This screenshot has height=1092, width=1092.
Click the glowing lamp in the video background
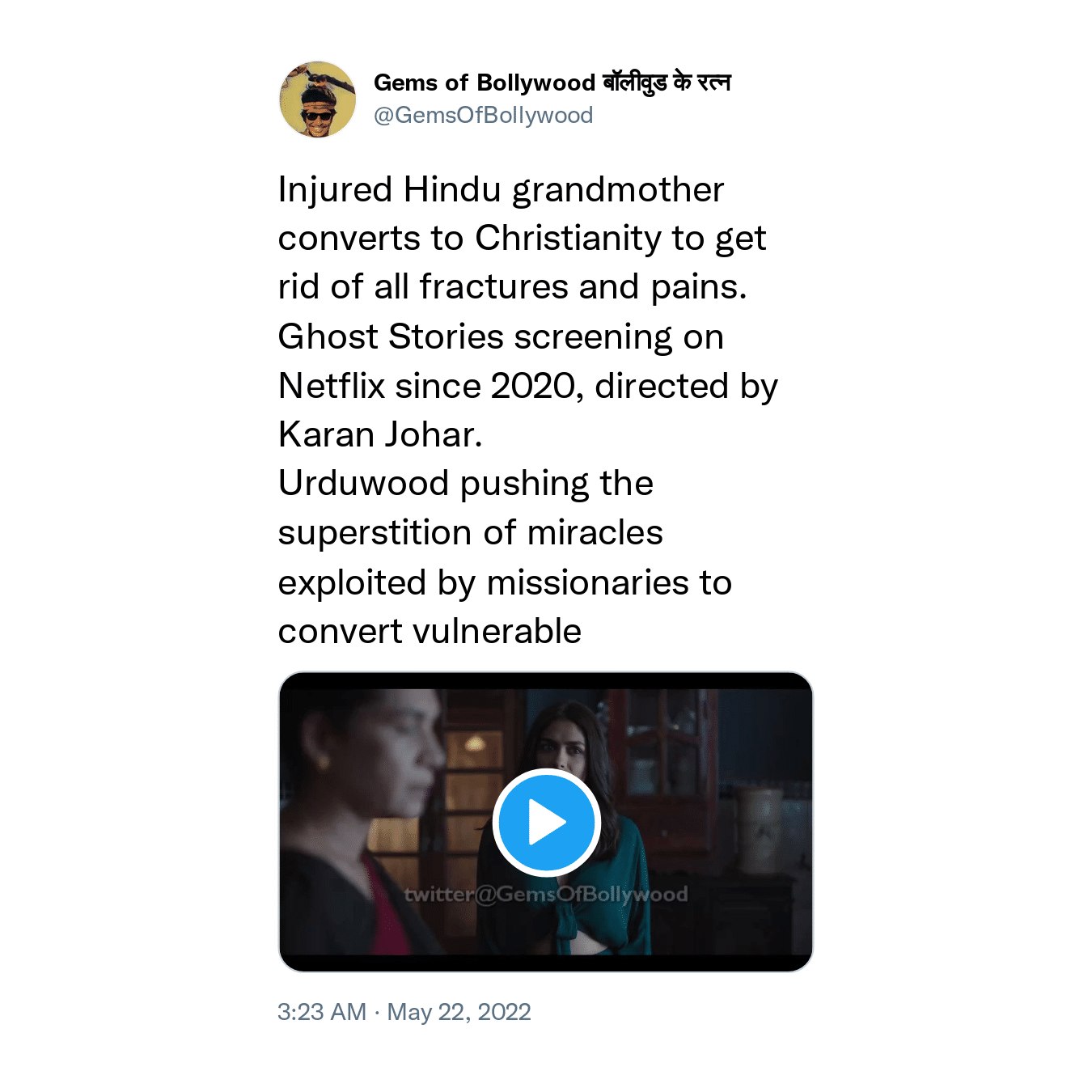coord(475,743)
